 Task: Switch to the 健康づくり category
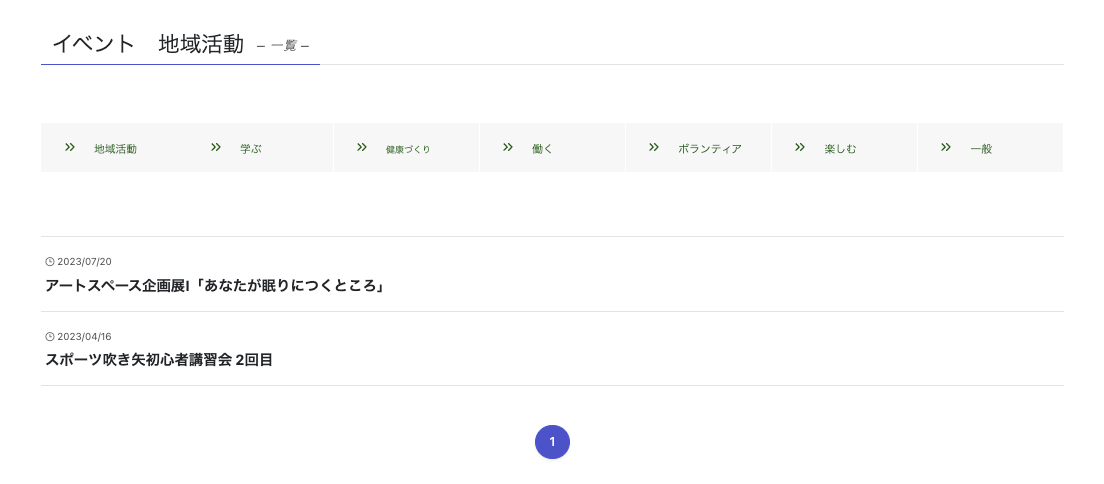point(406,147)
